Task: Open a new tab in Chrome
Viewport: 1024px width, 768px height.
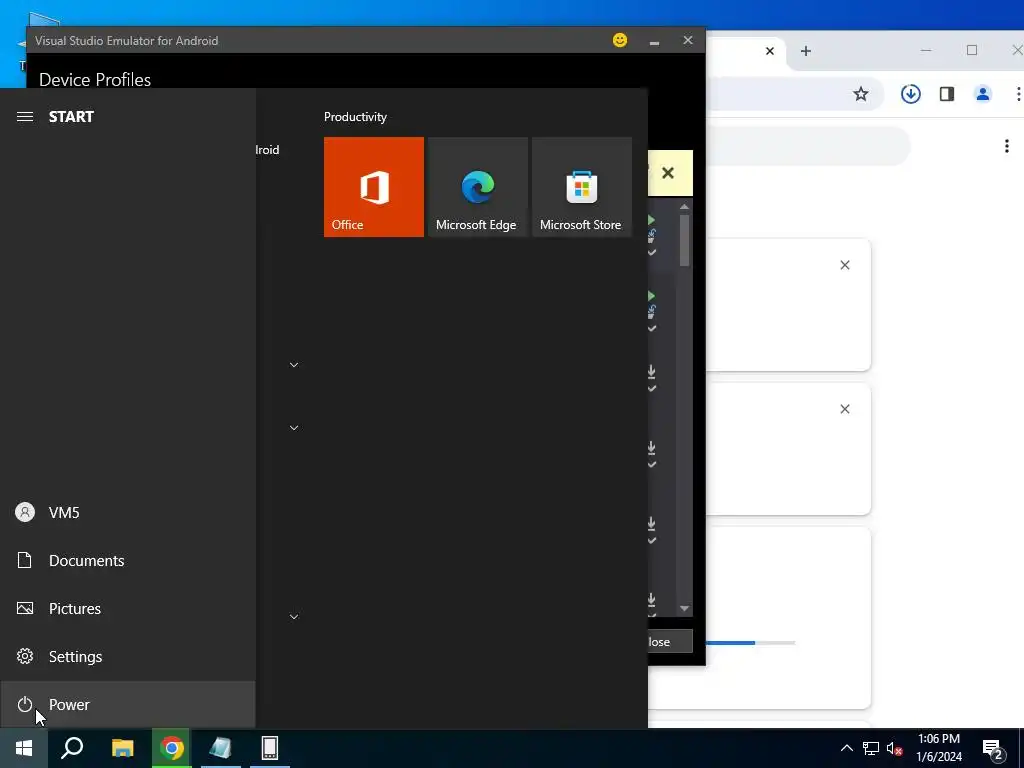Action: tap(806, 51)
